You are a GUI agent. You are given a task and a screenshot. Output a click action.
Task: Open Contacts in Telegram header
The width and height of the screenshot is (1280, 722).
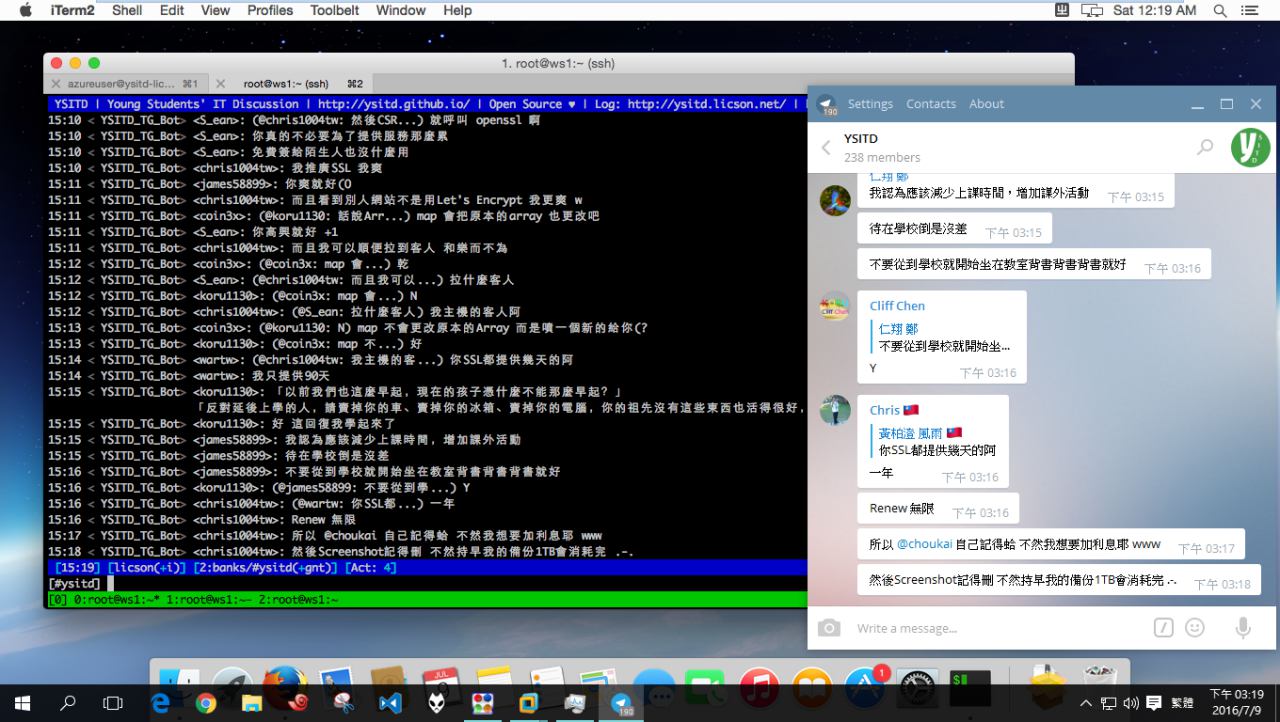pos(931,104)
